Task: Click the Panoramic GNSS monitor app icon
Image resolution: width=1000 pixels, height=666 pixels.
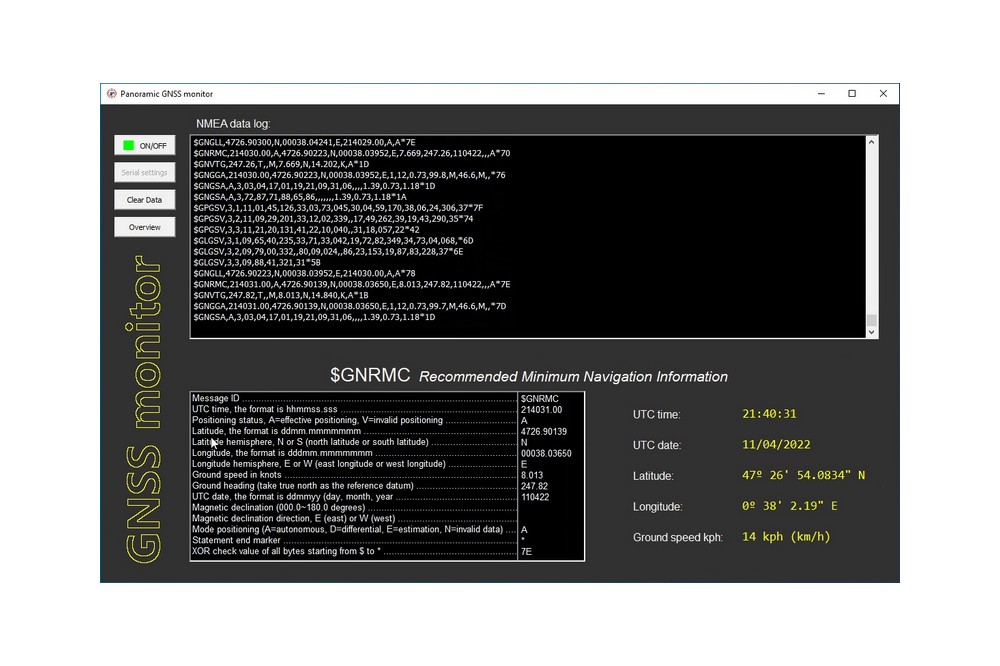Action: [x=112, y=94]
